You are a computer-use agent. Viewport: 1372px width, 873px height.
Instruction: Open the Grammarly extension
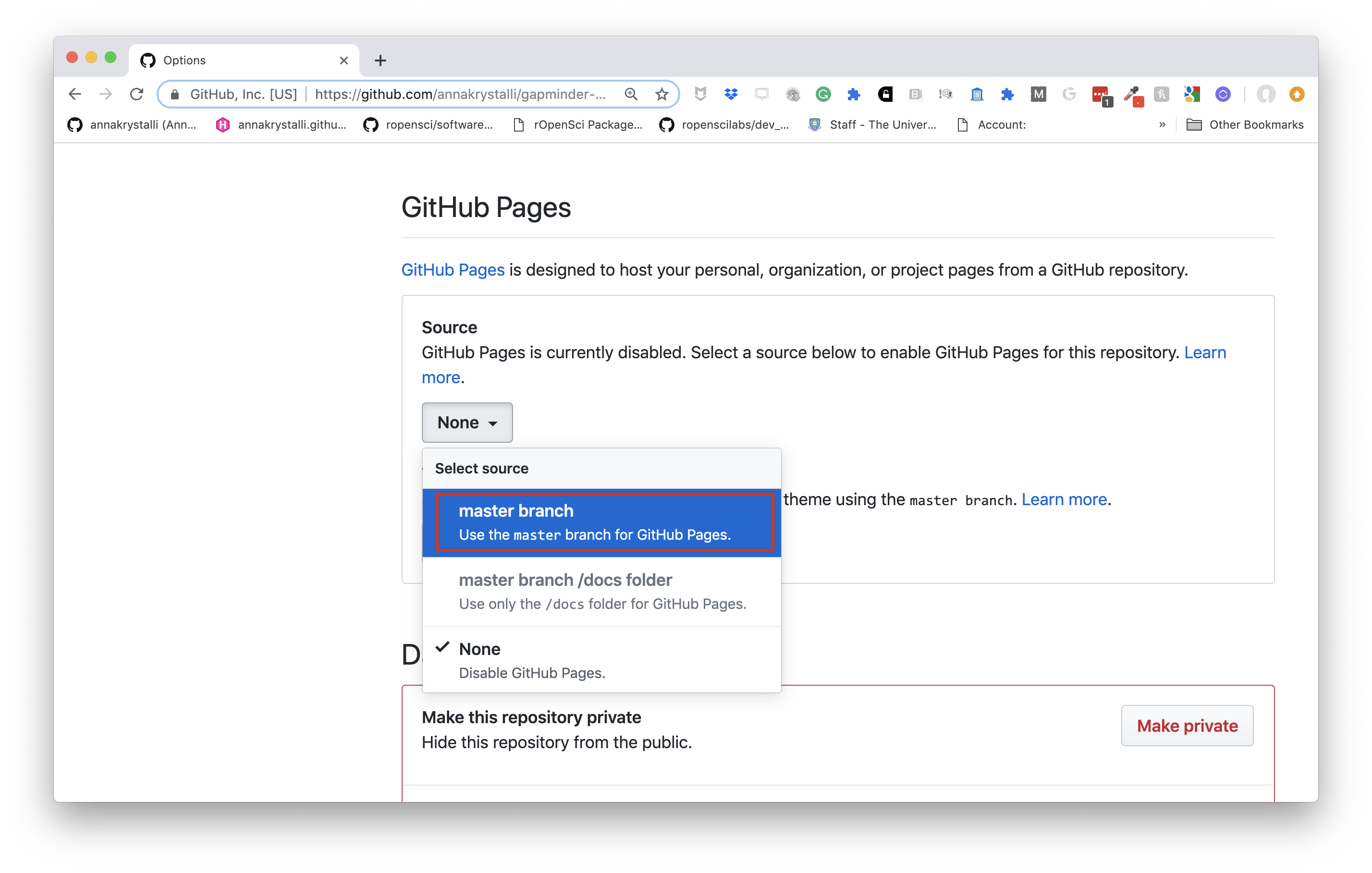point(823,94)
